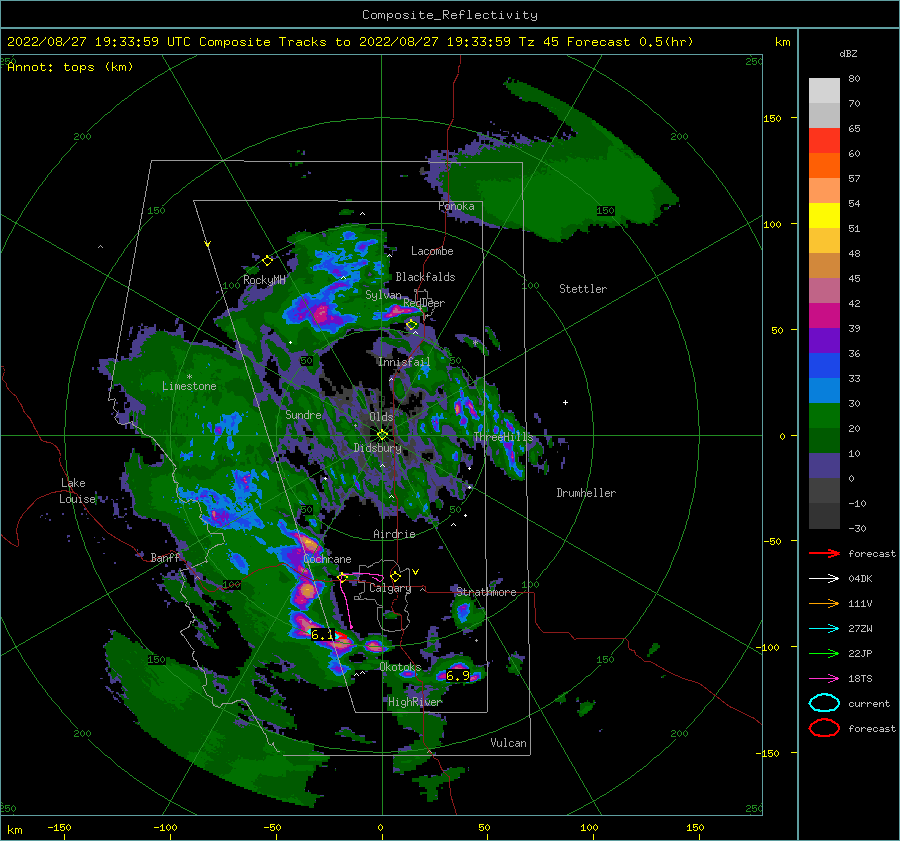Click the magenta 18TS arrow icon
The image size is (900, 841).
[824, 679]
